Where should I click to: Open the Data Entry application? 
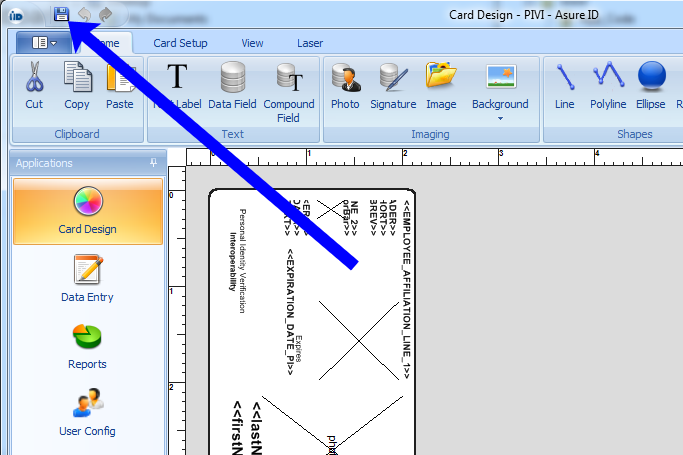pyautogui.click(x=87, y=278)
